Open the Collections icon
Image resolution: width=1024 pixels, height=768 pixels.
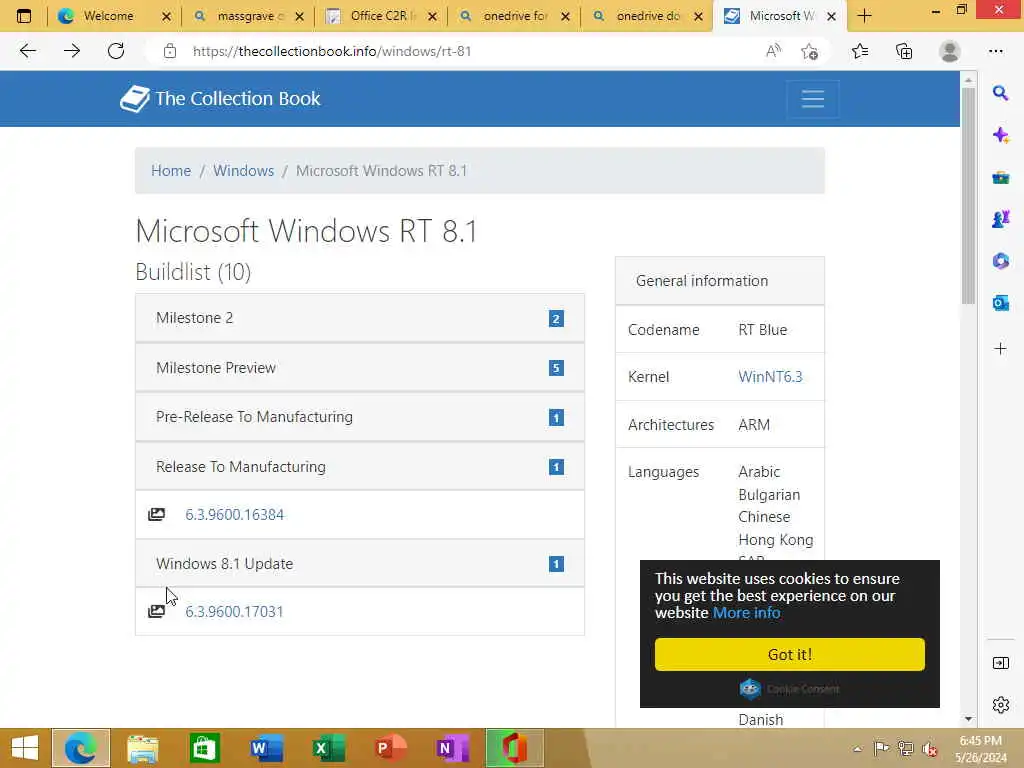[904, 51]
